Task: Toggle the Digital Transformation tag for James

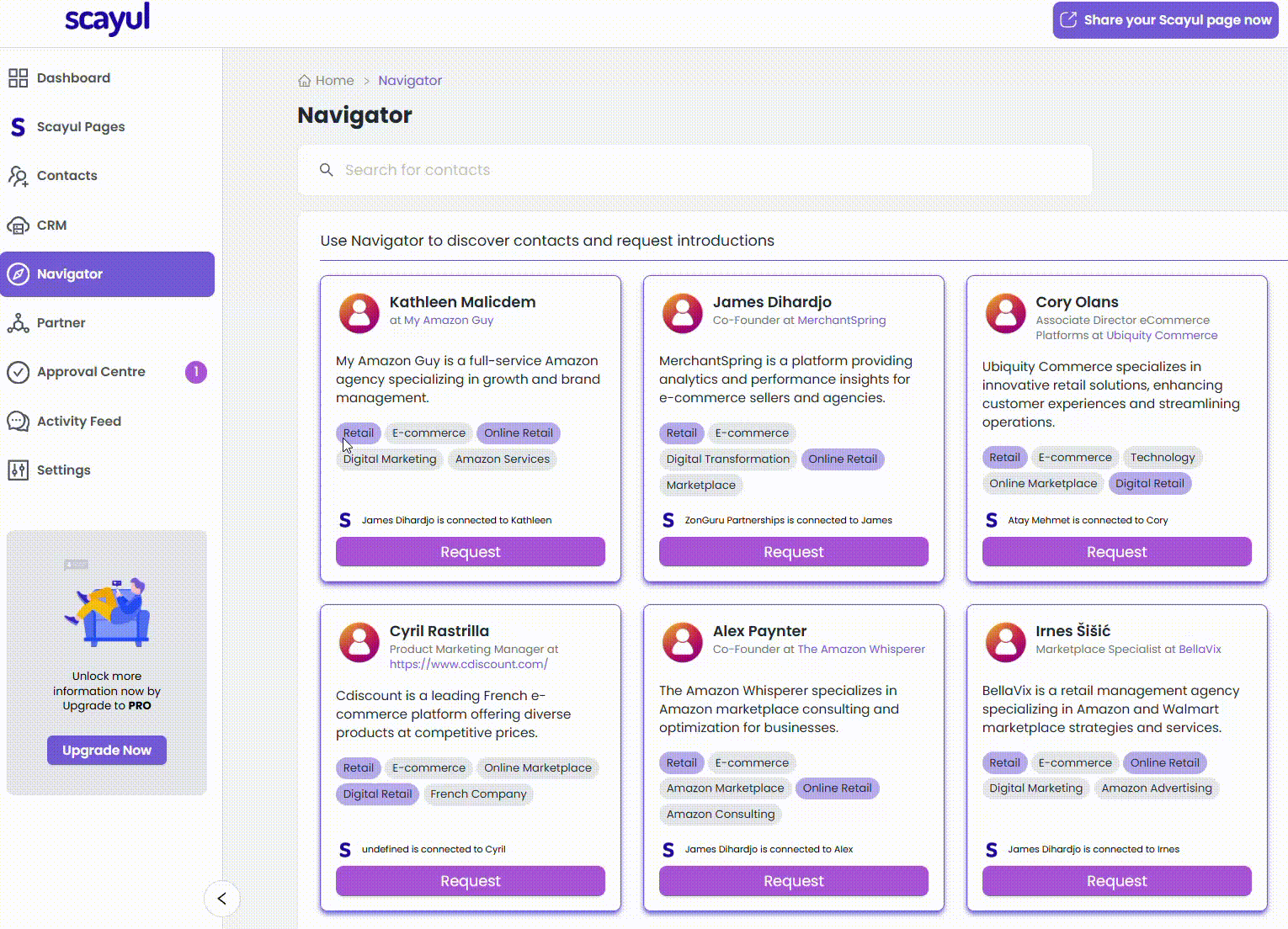Action: tap(727, 459)
